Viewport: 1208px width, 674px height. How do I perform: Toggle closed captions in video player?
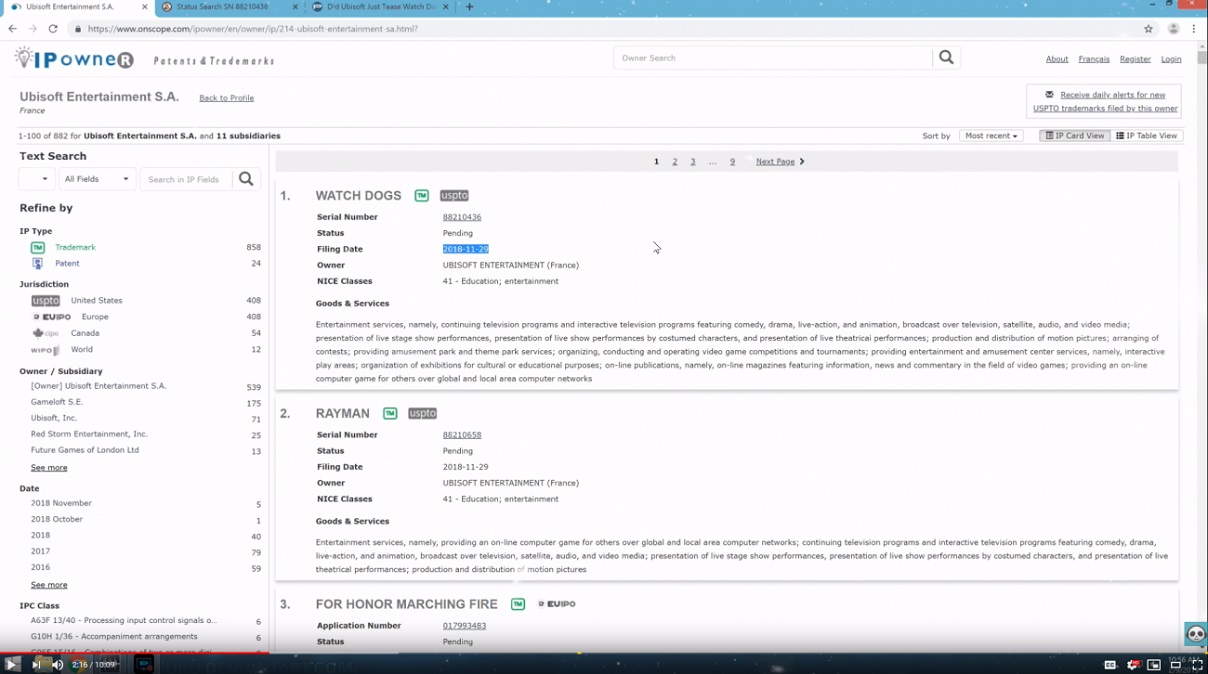click(x=1110, y=665)
